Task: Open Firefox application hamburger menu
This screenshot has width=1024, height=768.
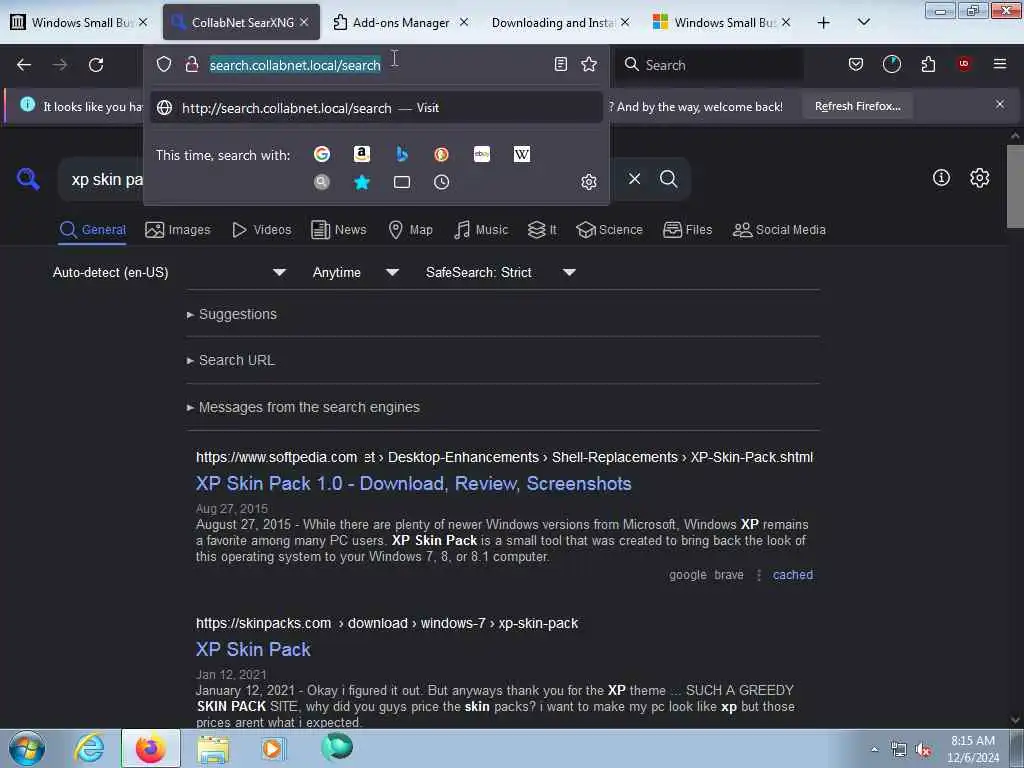Action: (1000, 64)
